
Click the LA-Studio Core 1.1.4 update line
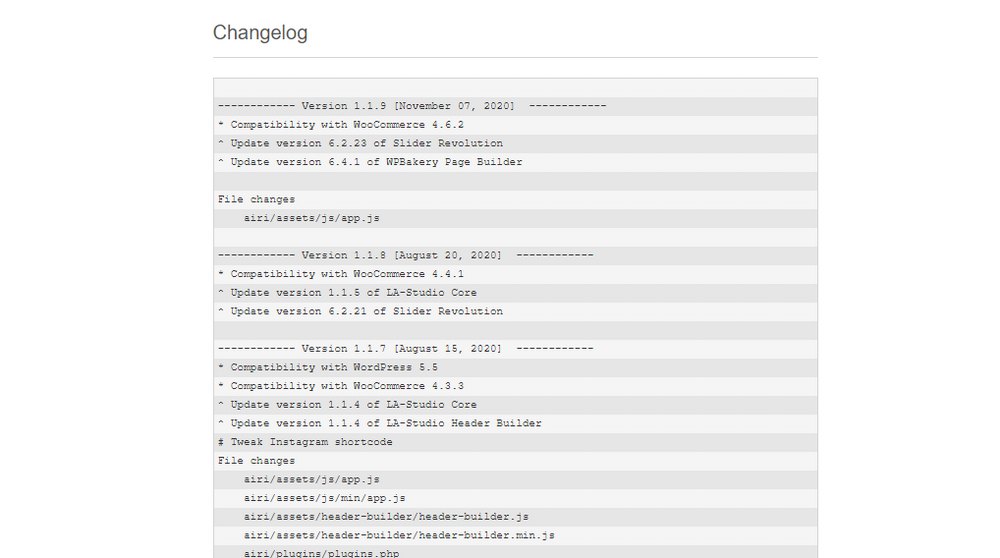pos(347,405)
